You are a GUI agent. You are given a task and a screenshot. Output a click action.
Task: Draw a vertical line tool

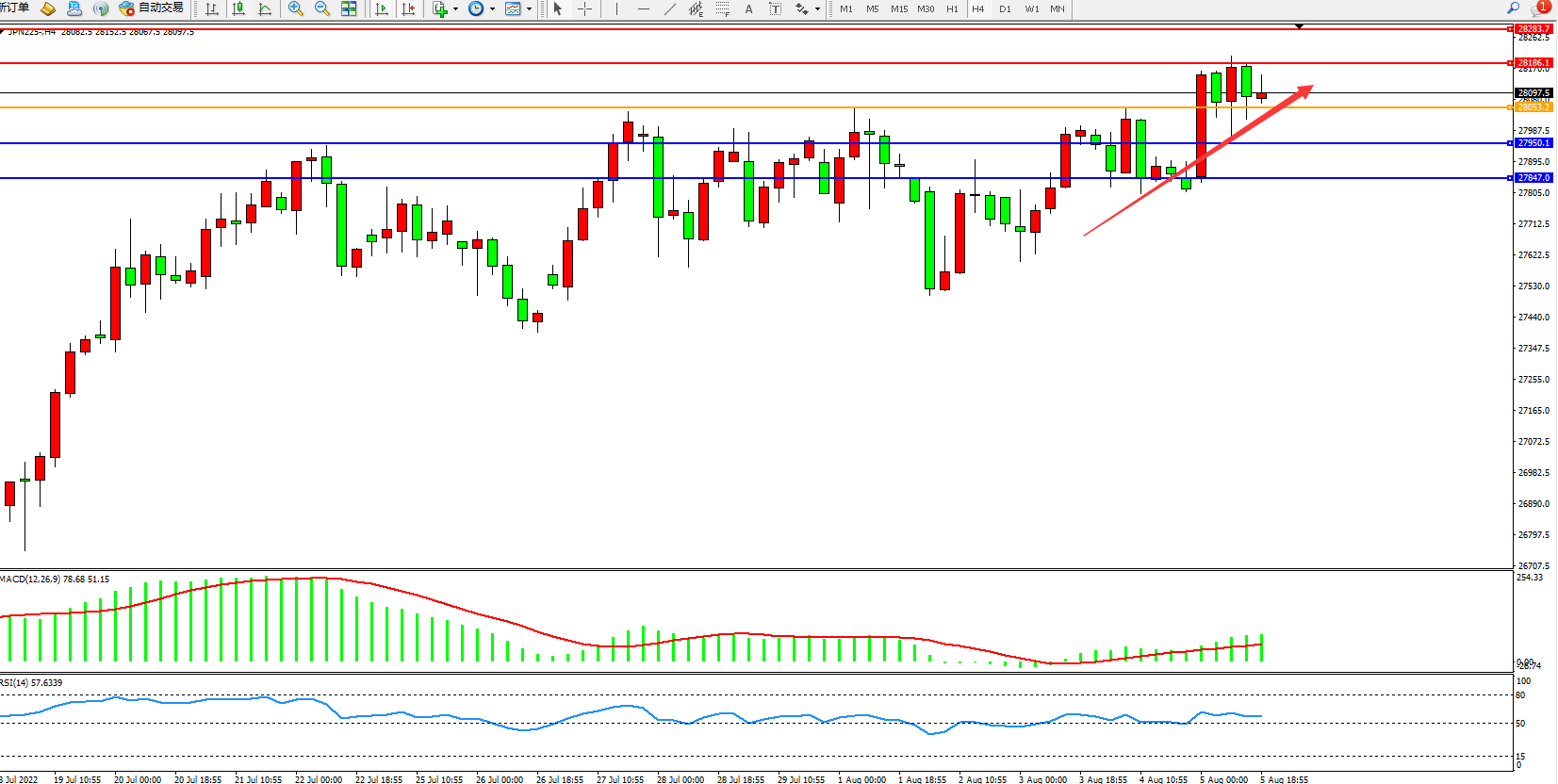[x=616, y=9]
